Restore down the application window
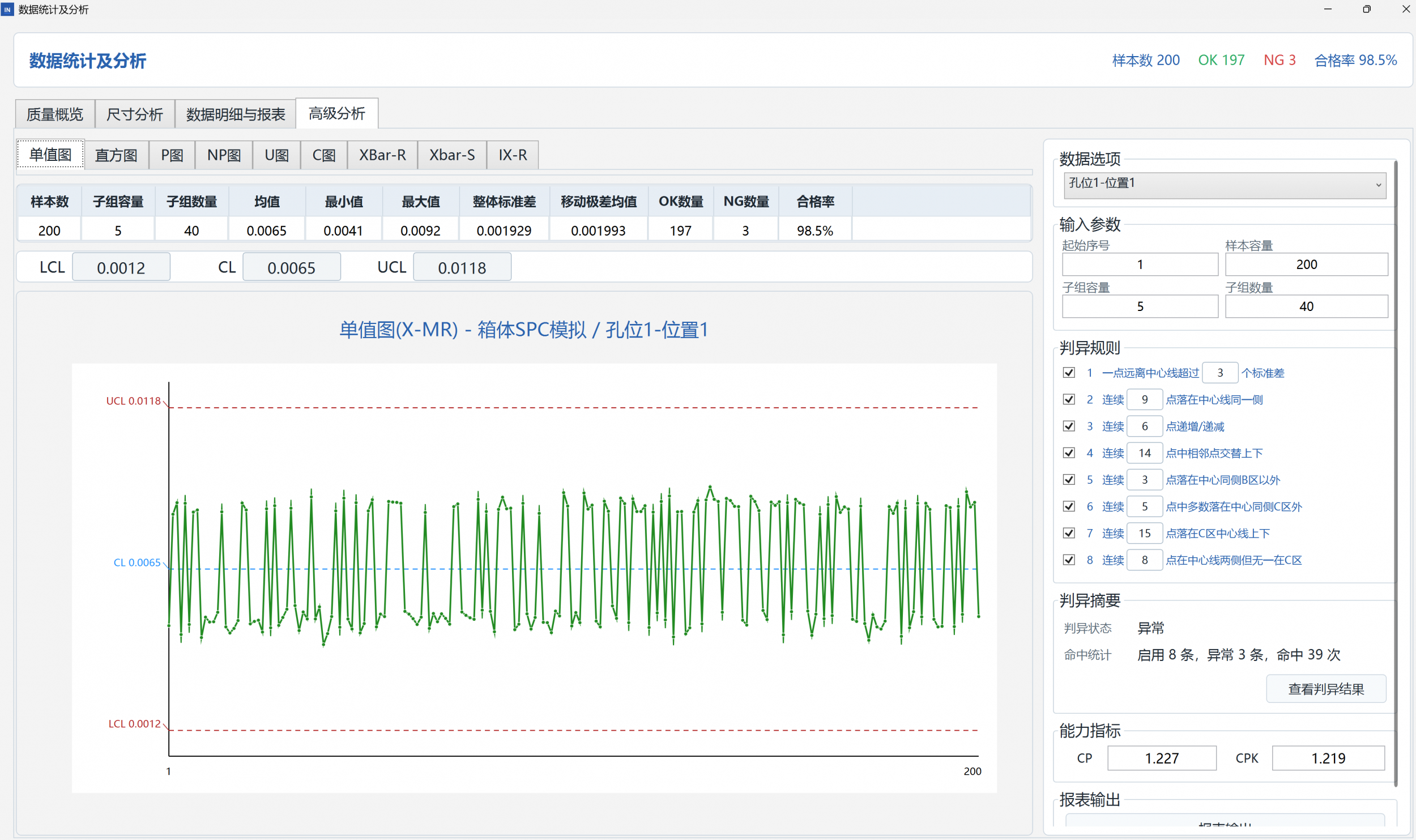Image resolution: width=1416 pixels, height=840 pixels. coord(1367,9)
